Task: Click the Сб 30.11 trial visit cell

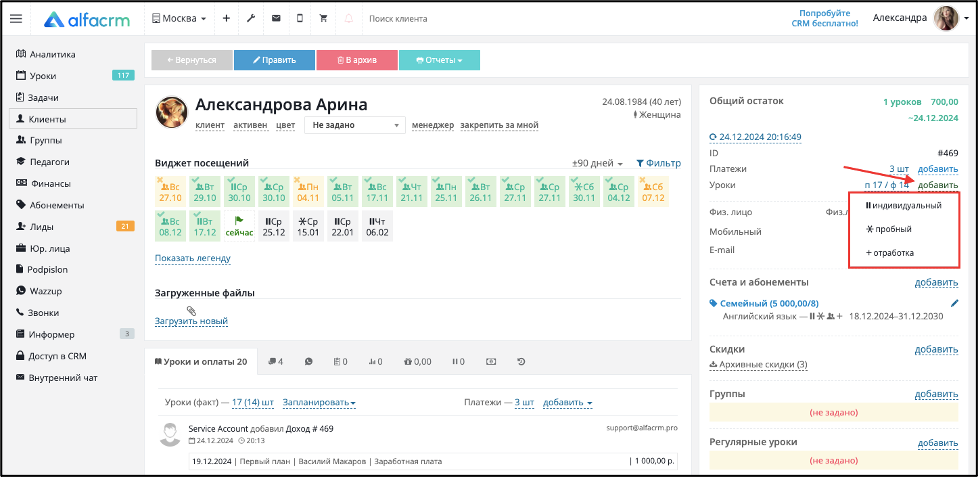Action: (584, 192)
